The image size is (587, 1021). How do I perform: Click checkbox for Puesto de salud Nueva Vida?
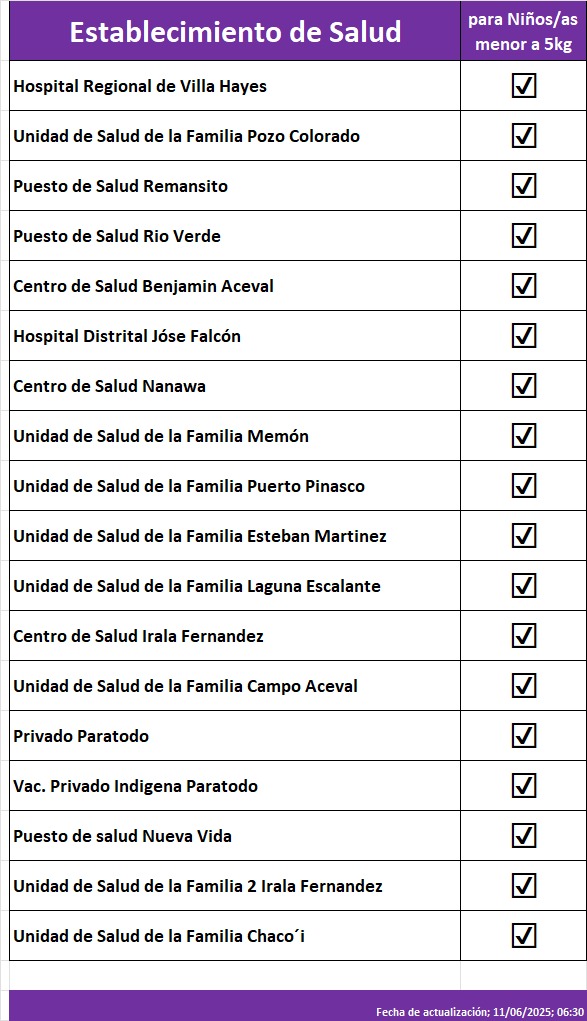pyautogui.click(x=524, y=835)
